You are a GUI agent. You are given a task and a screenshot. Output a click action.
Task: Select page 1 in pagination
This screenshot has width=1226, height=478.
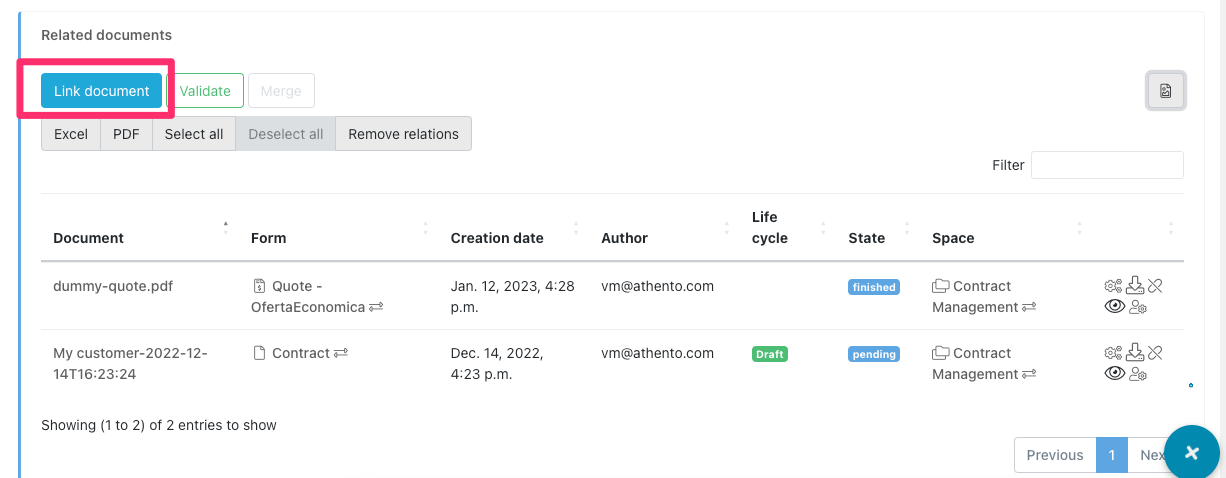click(1111, 455)
